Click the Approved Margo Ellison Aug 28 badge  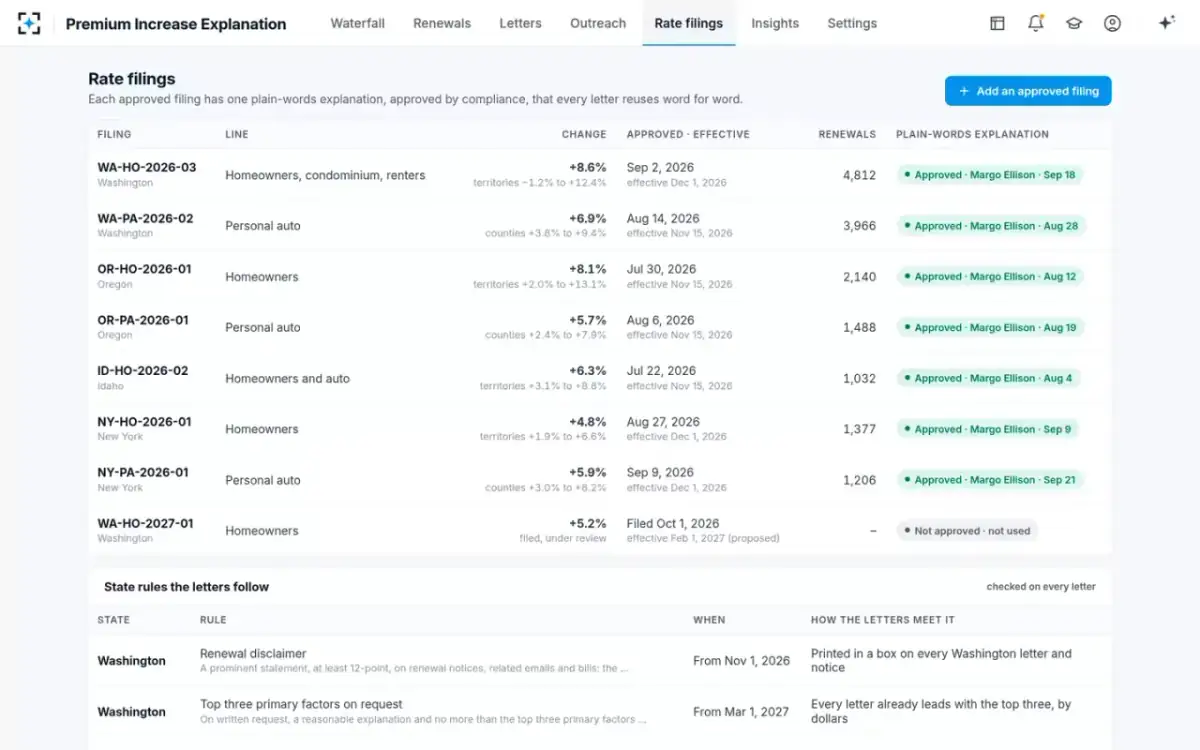click(x=991, y=226)
